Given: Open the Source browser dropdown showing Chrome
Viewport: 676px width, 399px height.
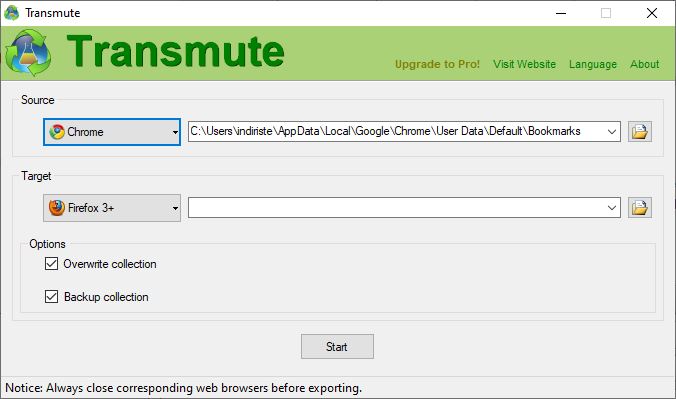Looking at the screenshot, I should pyautogui.click(x=112, y=132).
